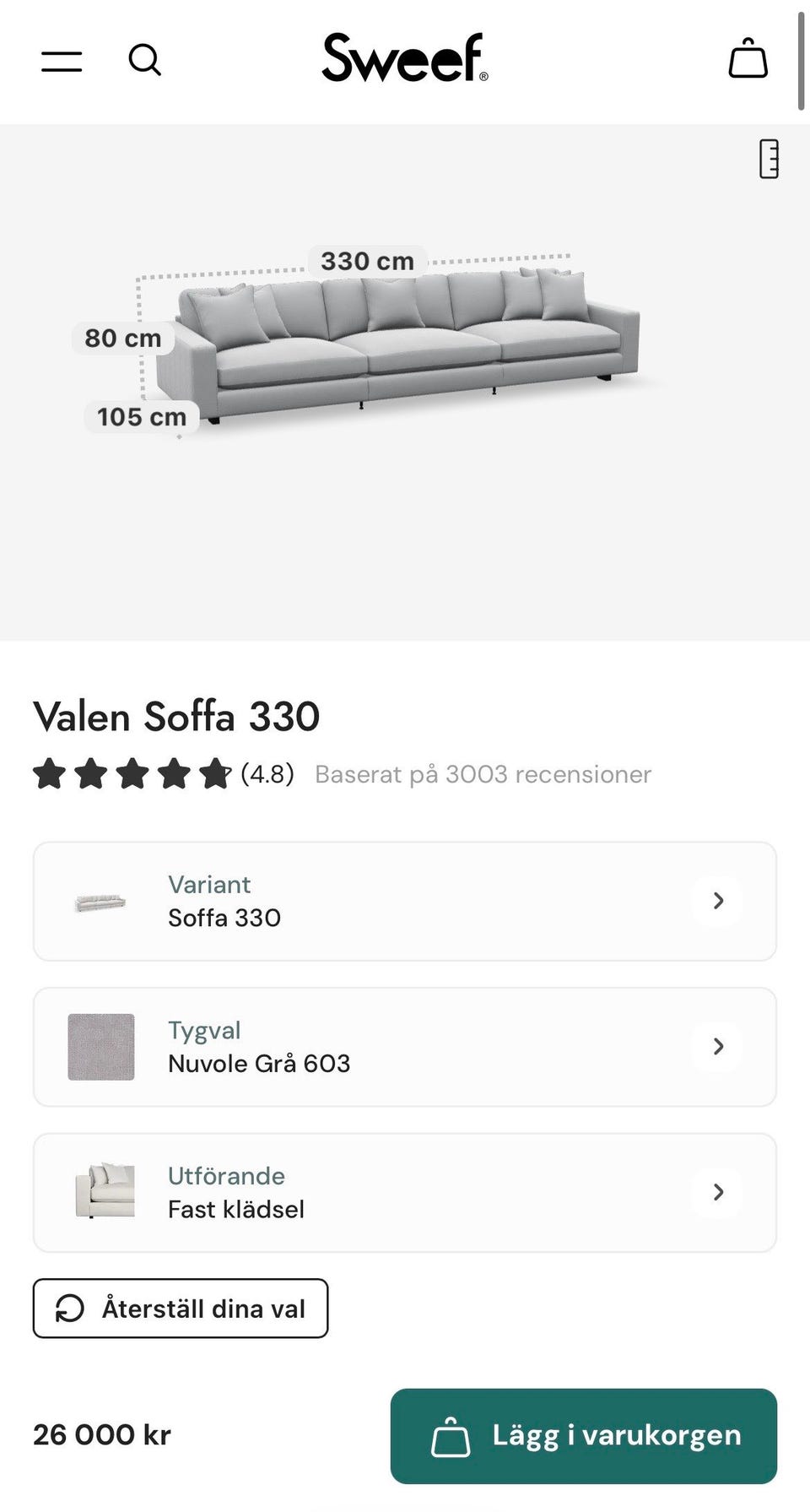Click the five-star rating icons
810x1512 pixels.
click(132, 773)
